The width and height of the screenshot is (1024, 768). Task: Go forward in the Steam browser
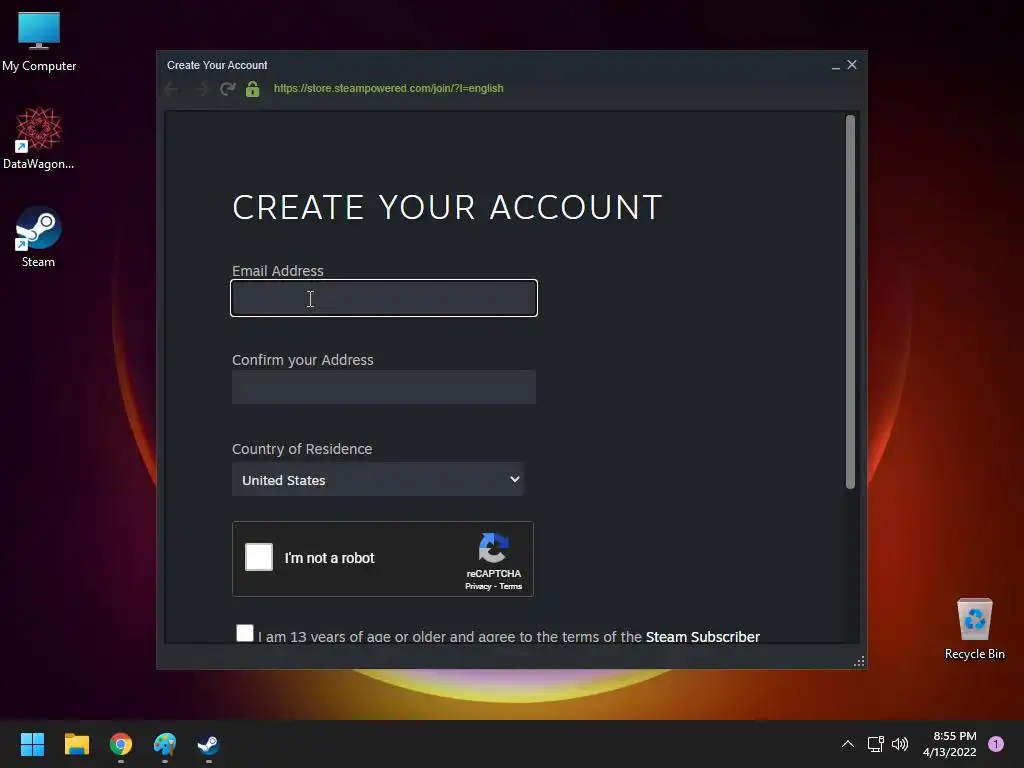pos(201,89)
